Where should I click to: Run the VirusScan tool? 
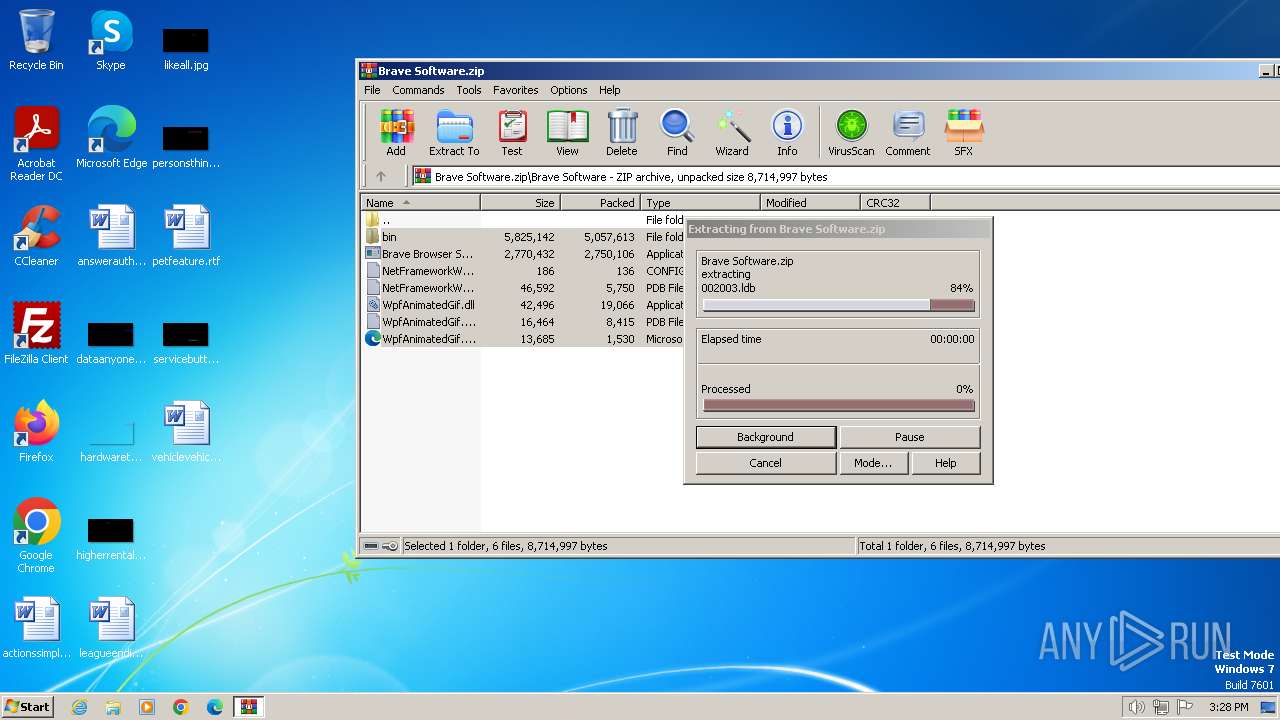point(851,133)
